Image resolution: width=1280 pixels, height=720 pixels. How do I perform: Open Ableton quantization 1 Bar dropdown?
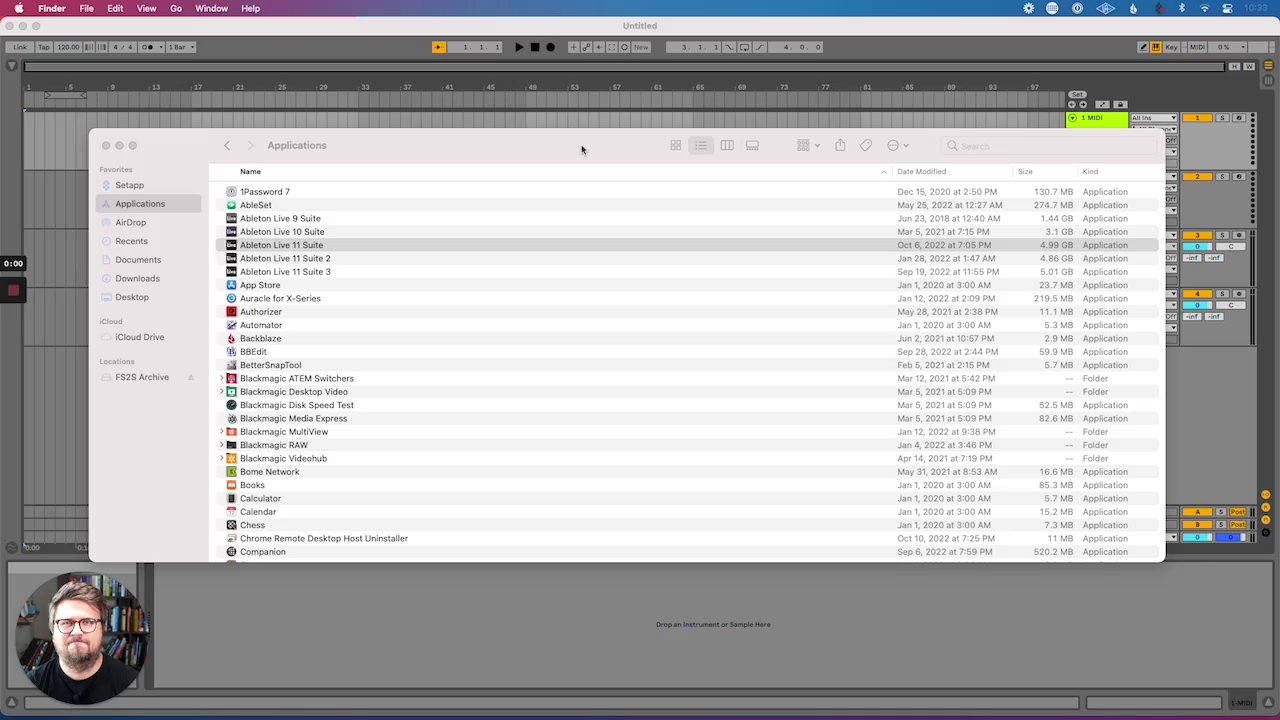(x=180, y=47)
